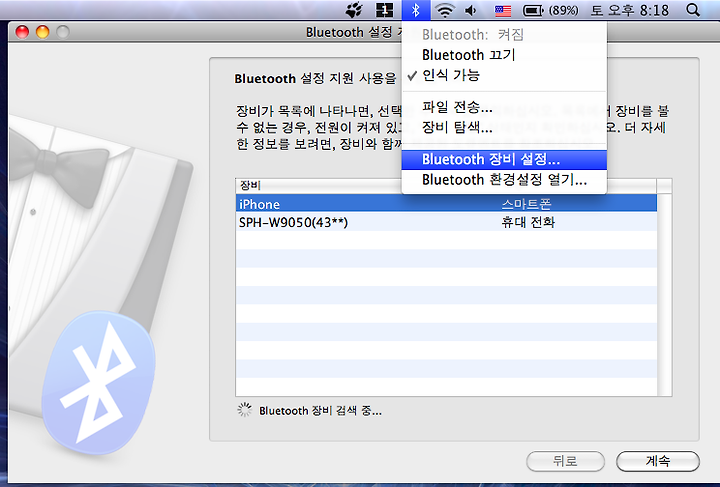720x487 pixels.
Task: Click the searching spinner indicator
Action: click(245, 410)
